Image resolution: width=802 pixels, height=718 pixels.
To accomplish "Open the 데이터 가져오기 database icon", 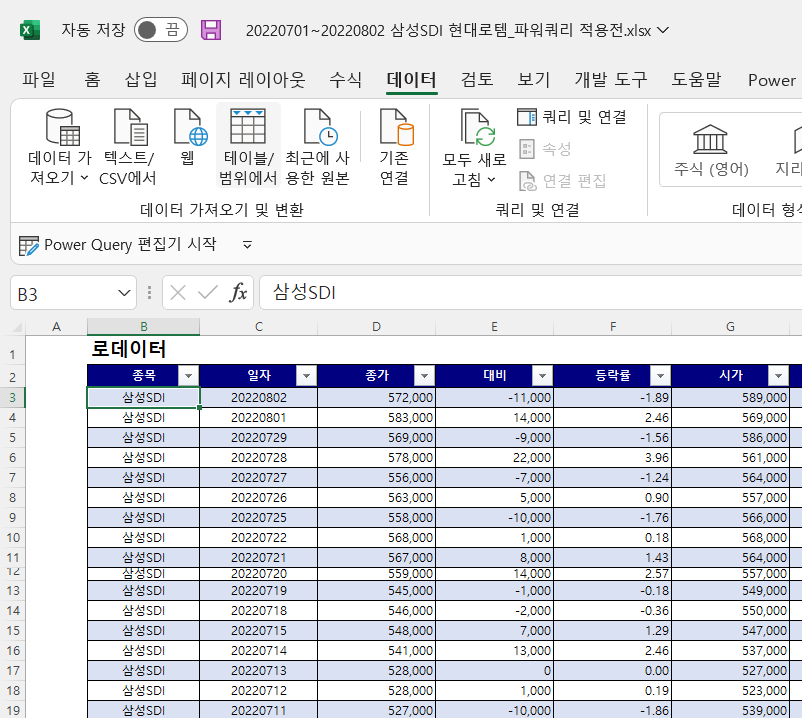I will pos(62,127).
